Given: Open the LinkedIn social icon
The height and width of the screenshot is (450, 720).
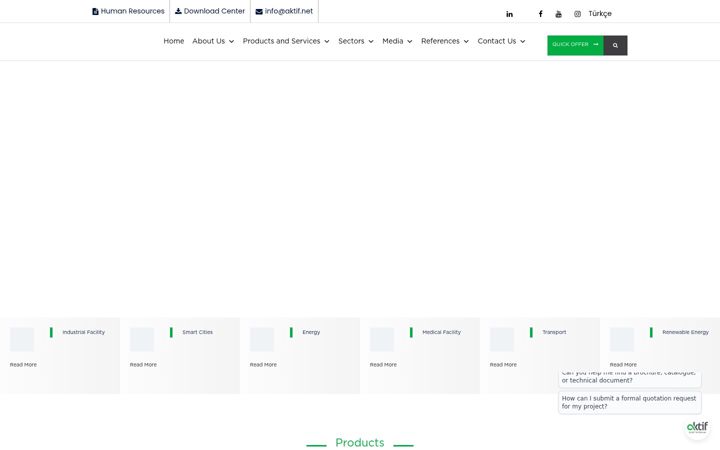Looking at the screenshot, I should coord(509,14).
